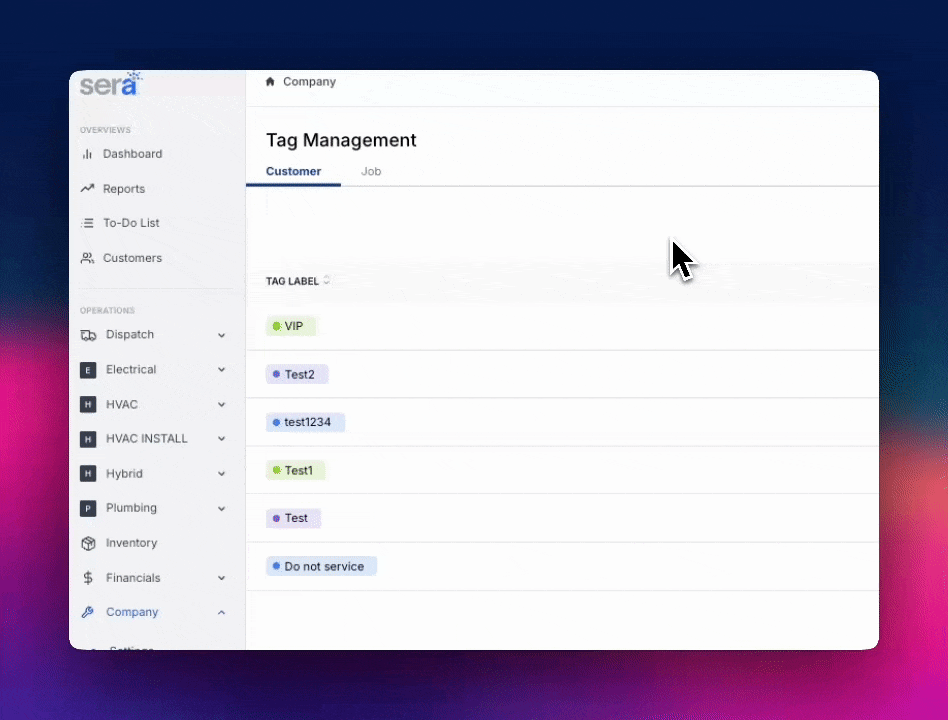Select the Customer tab
The image size is (948, 720).
(x=293, y=171)
